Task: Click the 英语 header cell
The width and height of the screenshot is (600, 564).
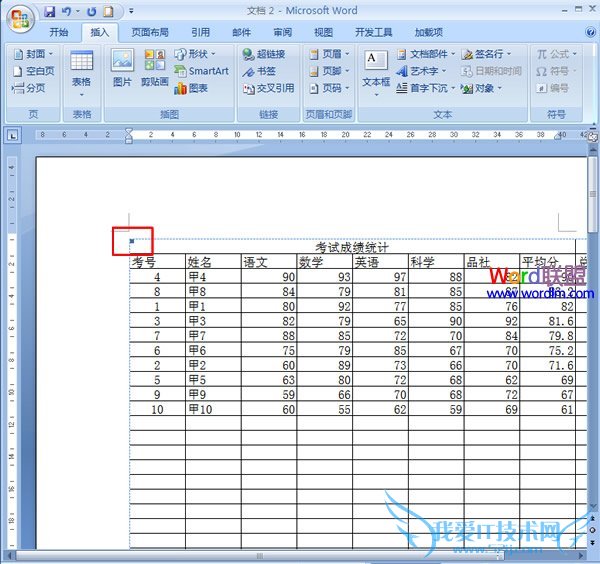Action: [380, 262]
